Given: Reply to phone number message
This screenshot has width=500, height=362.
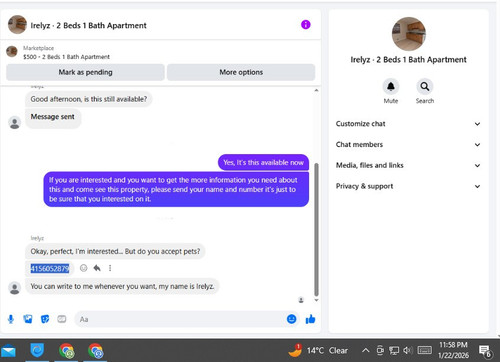Looking at the screenshot, I should (97, 268).
